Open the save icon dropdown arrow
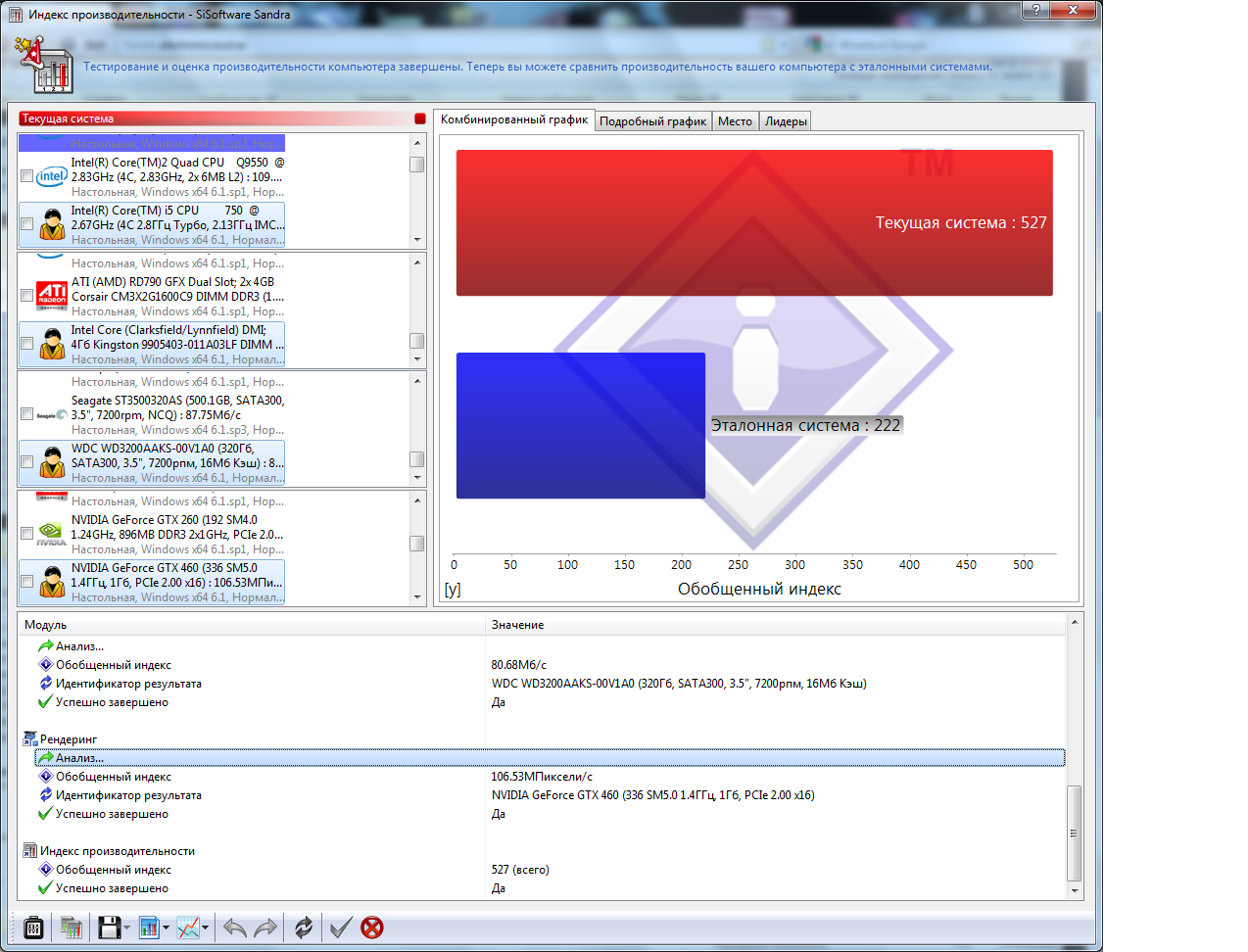This screenshot has width=1248, height=952. tap(126, 928)
